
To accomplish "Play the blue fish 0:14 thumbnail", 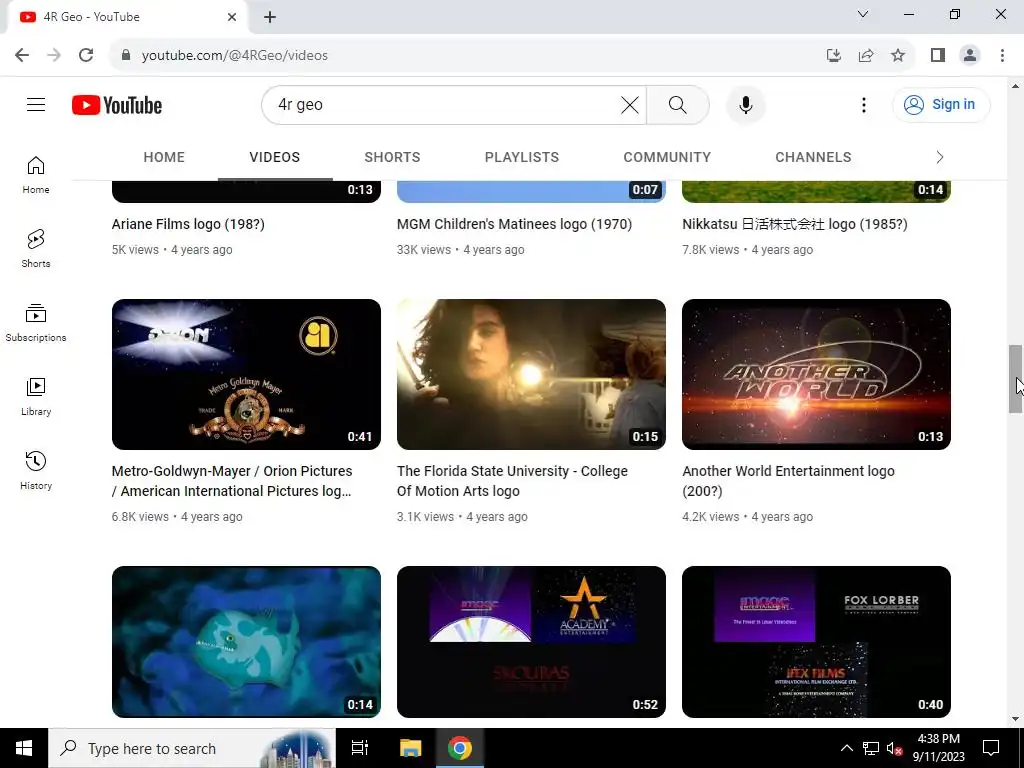I will point(246,642).
